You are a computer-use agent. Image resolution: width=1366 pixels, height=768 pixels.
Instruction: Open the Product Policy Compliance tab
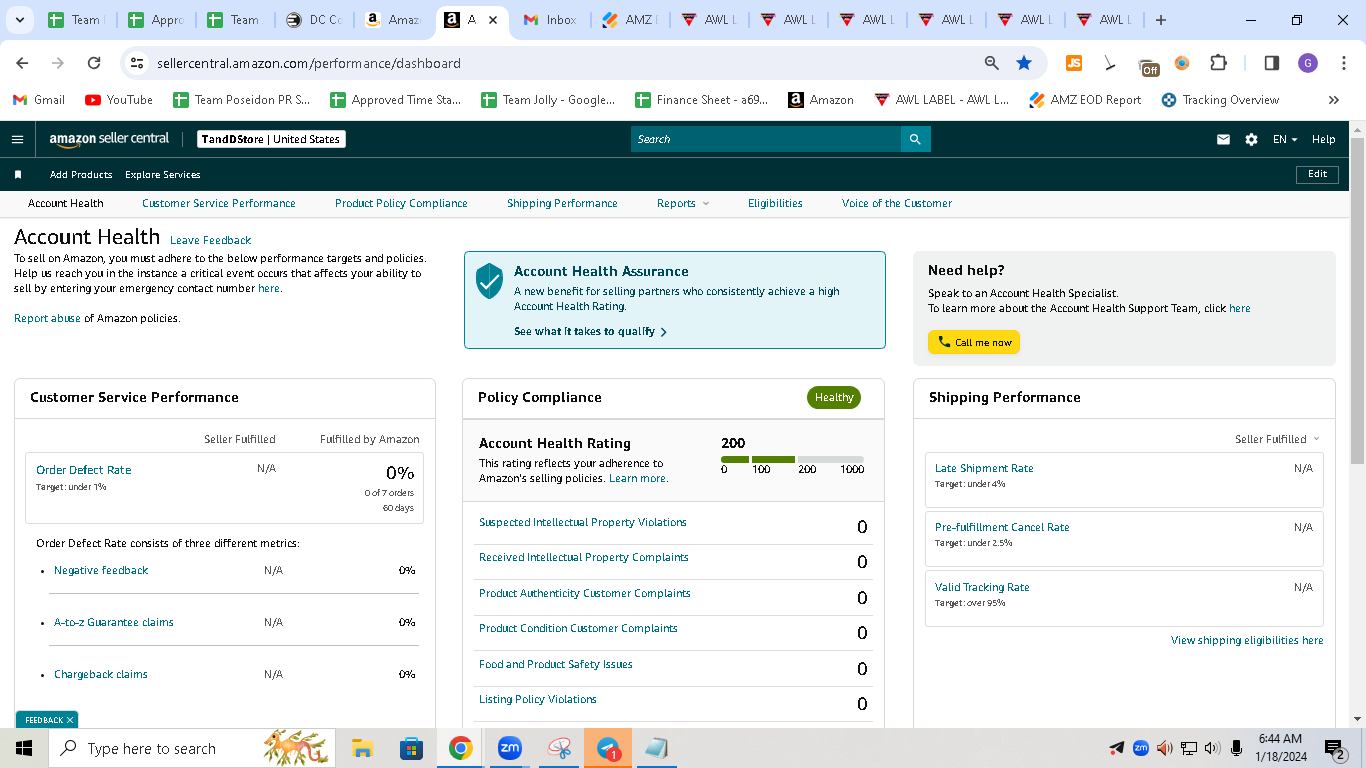click(401, 203)
